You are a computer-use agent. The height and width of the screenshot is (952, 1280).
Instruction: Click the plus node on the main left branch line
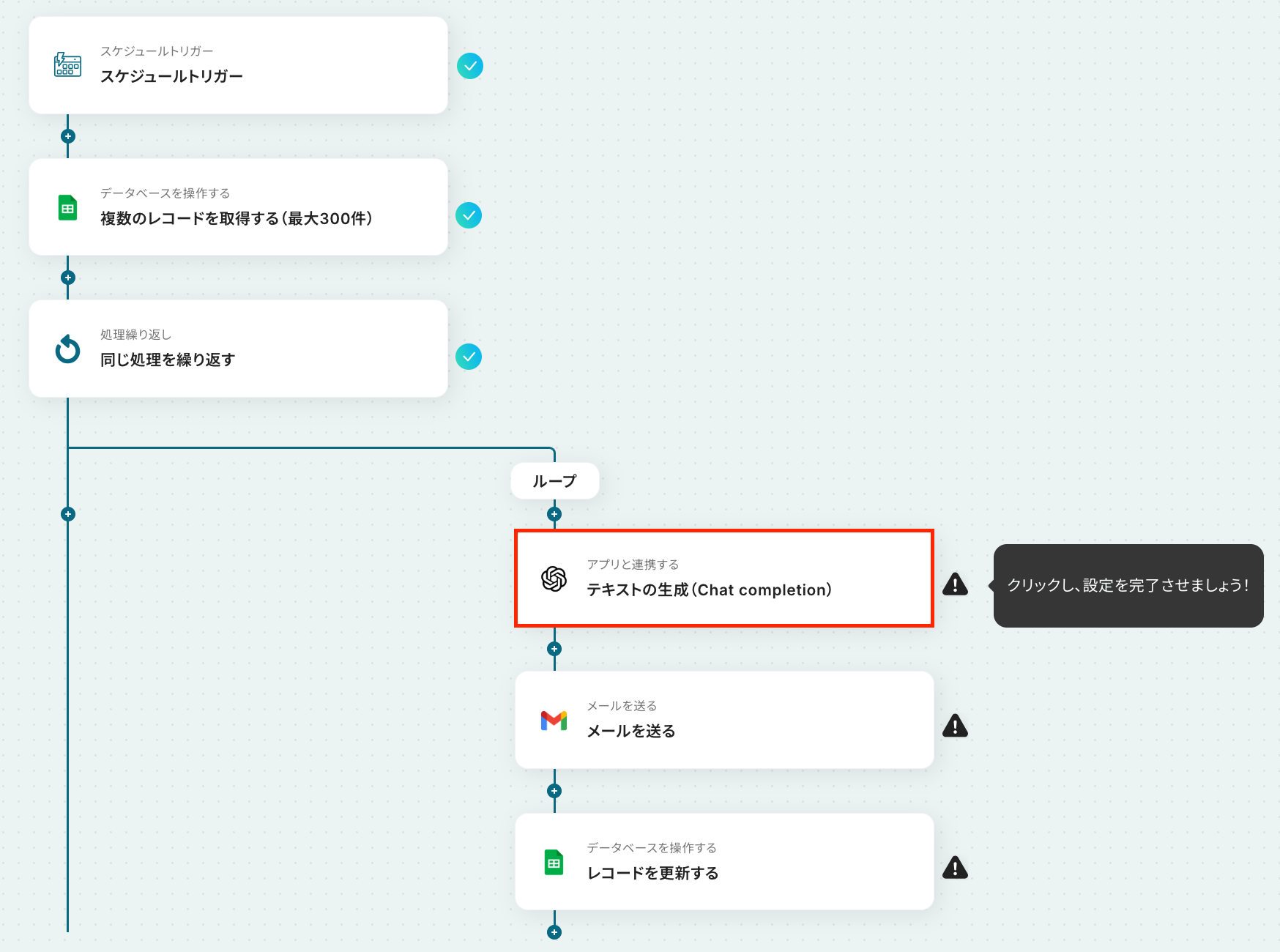point(68,514)
